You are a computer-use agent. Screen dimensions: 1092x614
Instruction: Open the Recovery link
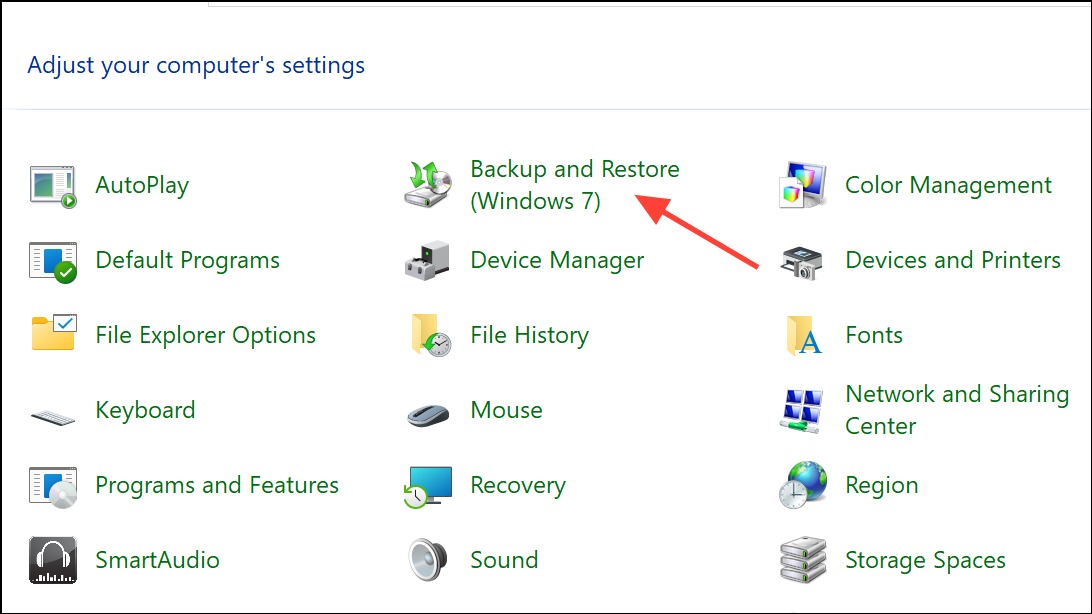pyautogui.click(x=518, y=485)
